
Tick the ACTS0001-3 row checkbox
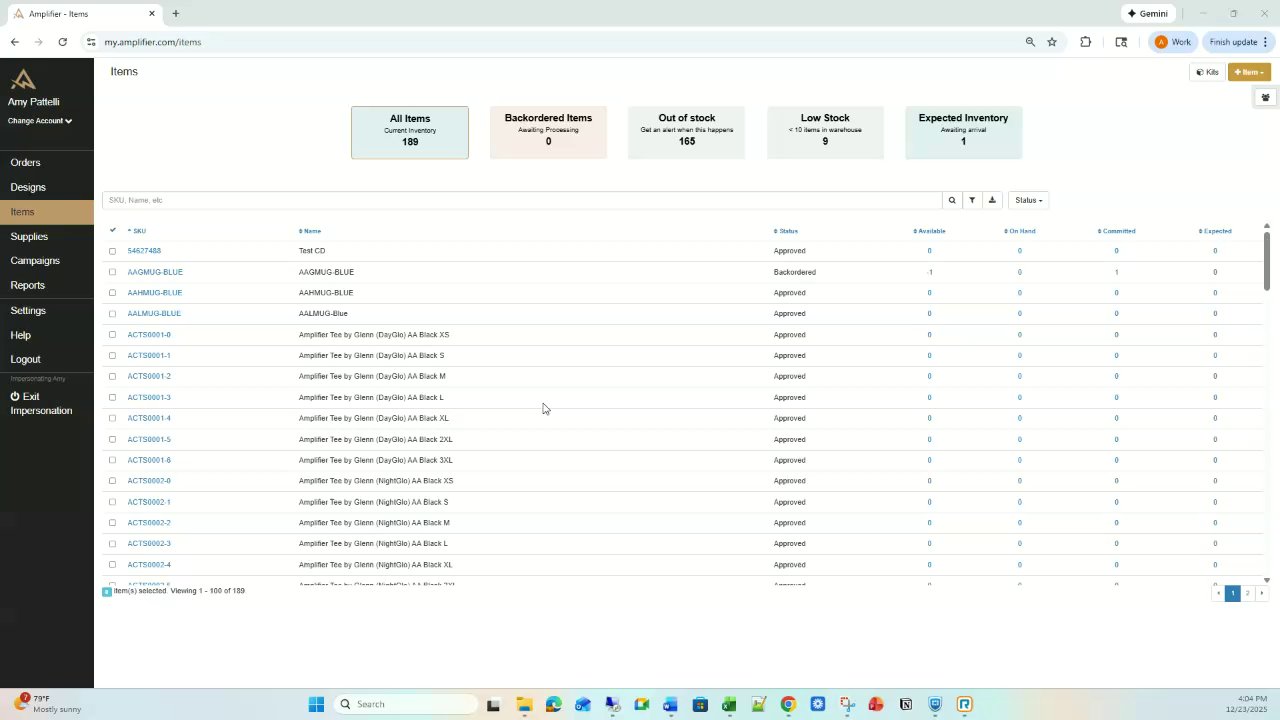112,397
